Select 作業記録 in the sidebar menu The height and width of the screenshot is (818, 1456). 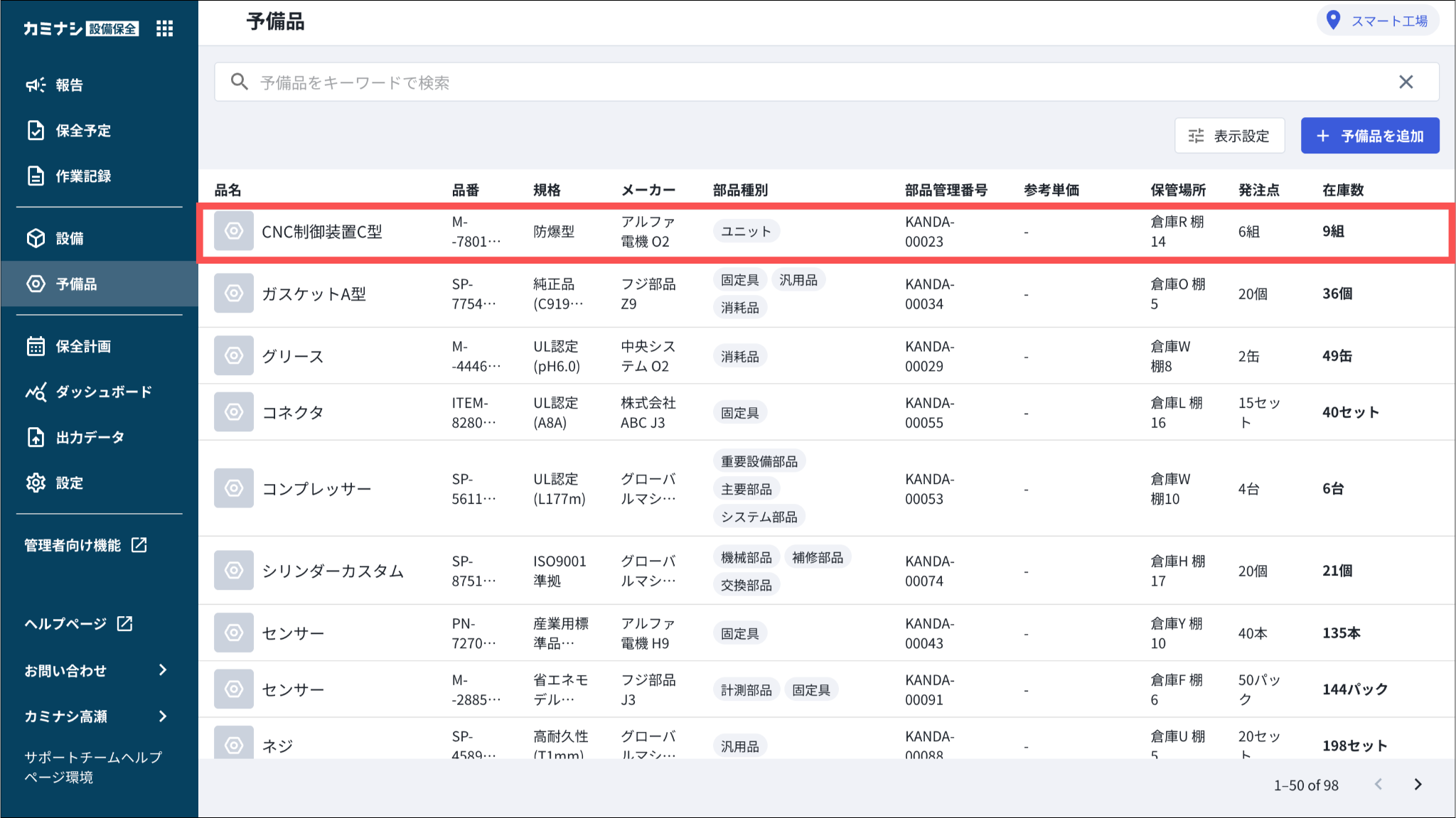[x=83, y=176]
